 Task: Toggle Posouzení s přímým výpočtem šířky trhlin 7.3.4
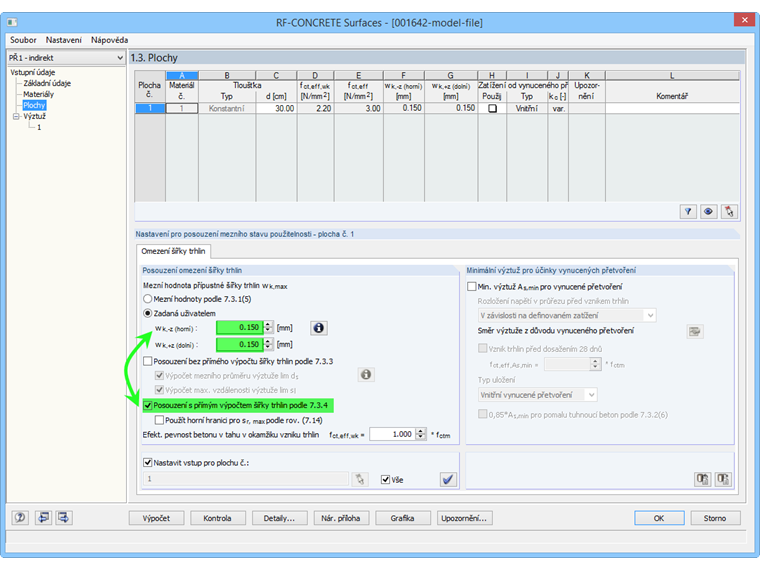[x=148, y=405]
